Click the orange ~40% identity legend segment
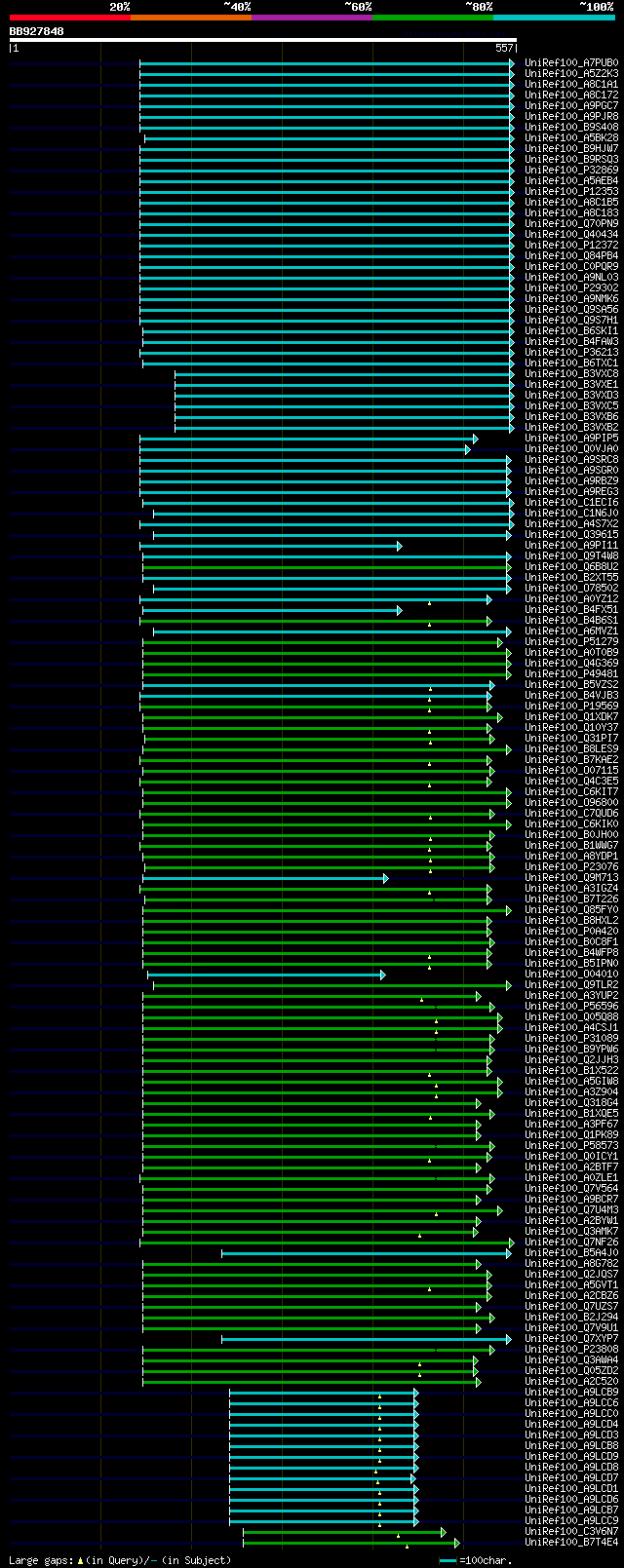This screenshot has height=1568, width=624. pyautogui.click(x=191, y=17)
